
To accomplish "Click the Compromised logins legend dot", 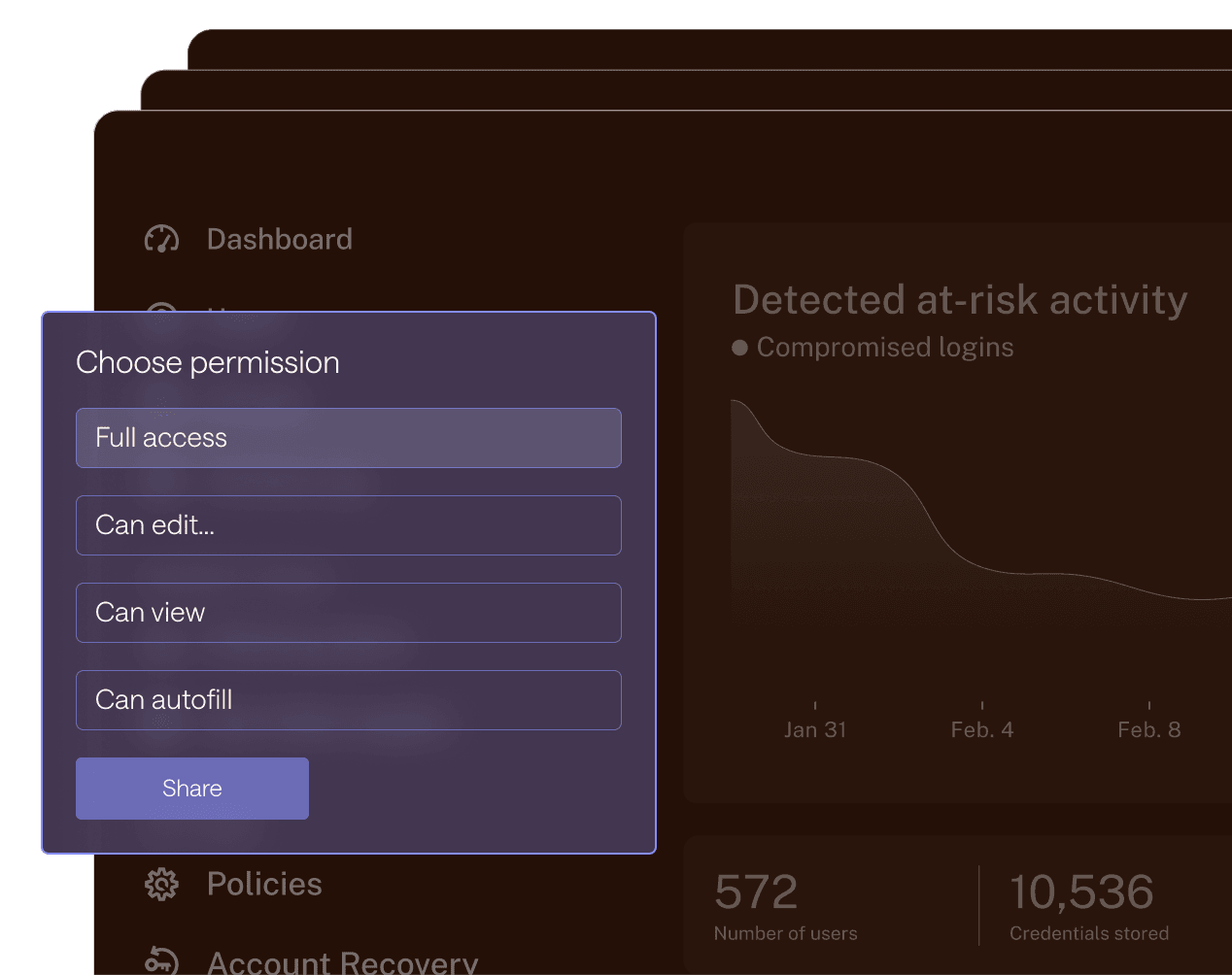I will 740,346.
